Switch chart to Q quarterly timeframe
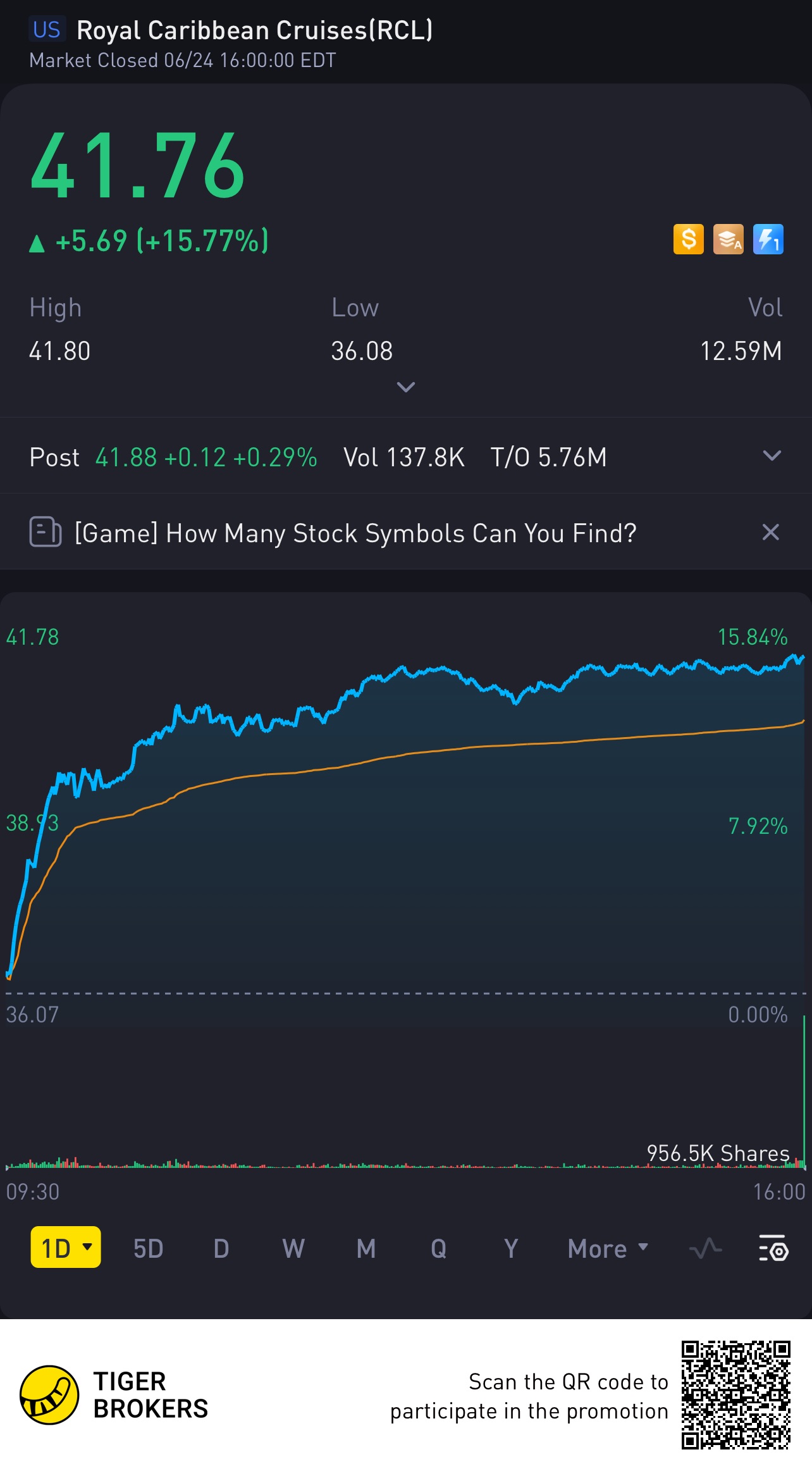Viewport: 812px width, 1471px height. click(438, 1249)
